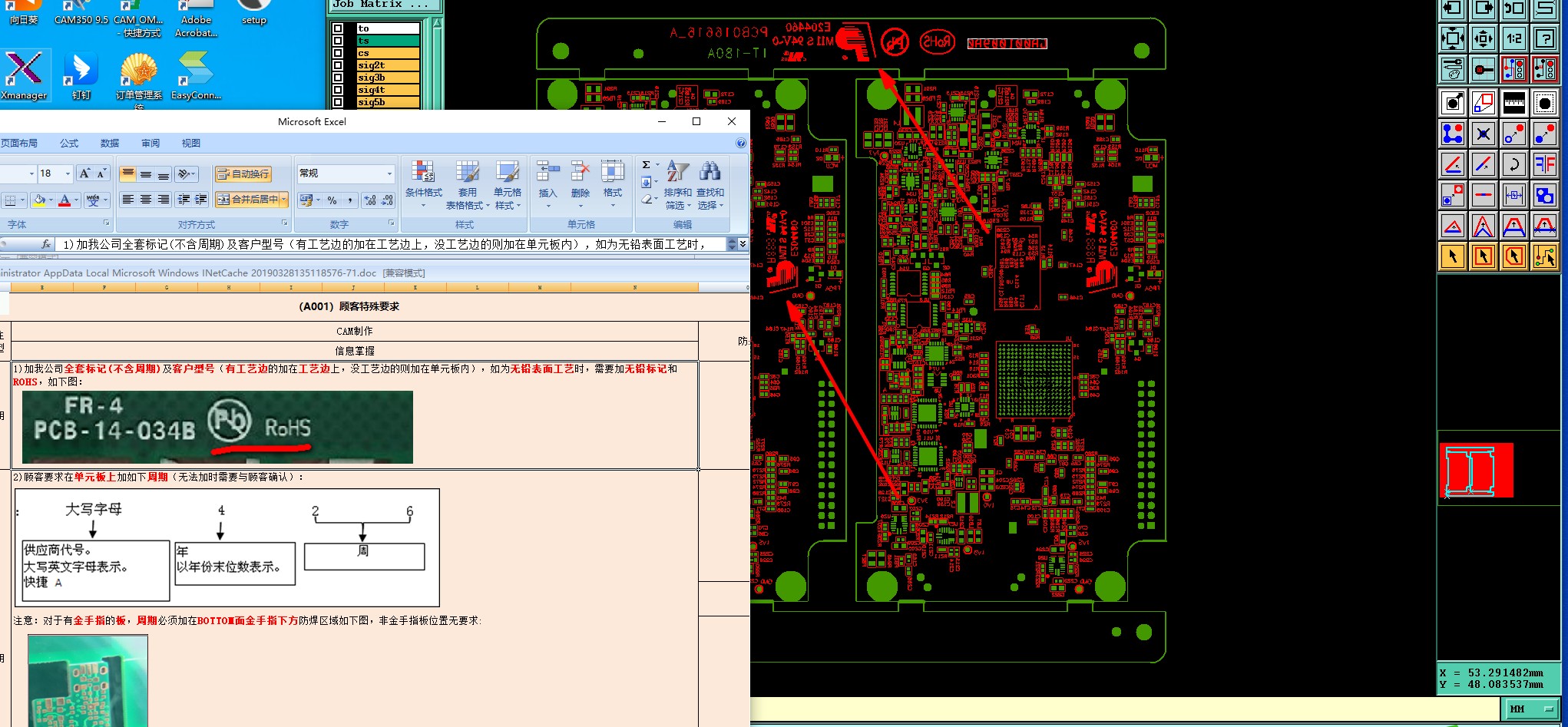Click the red board overview thumbnail in CAM

[x=1476, y=470]
